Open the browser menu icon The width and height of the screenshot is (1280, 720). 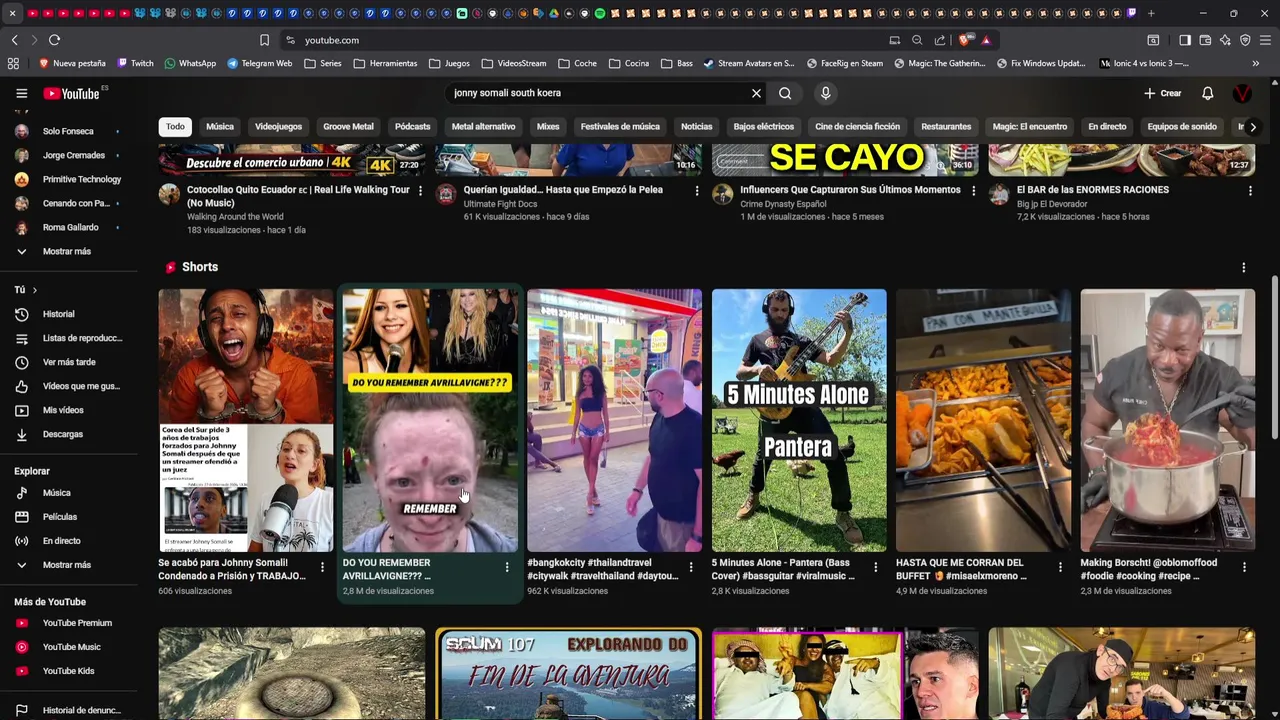[x=1265, y=40]
